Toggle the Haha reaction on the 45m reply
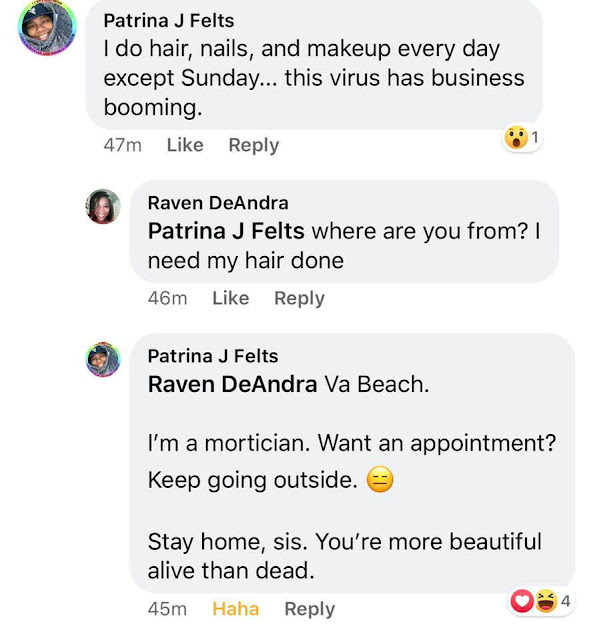This screenshot has height=640, width=609. (x=236, y=609)
